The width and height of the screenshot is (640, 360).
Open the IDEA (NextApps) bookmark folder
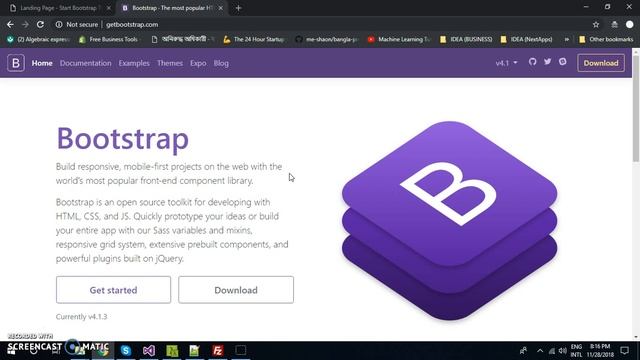click(x=526, y=39)
